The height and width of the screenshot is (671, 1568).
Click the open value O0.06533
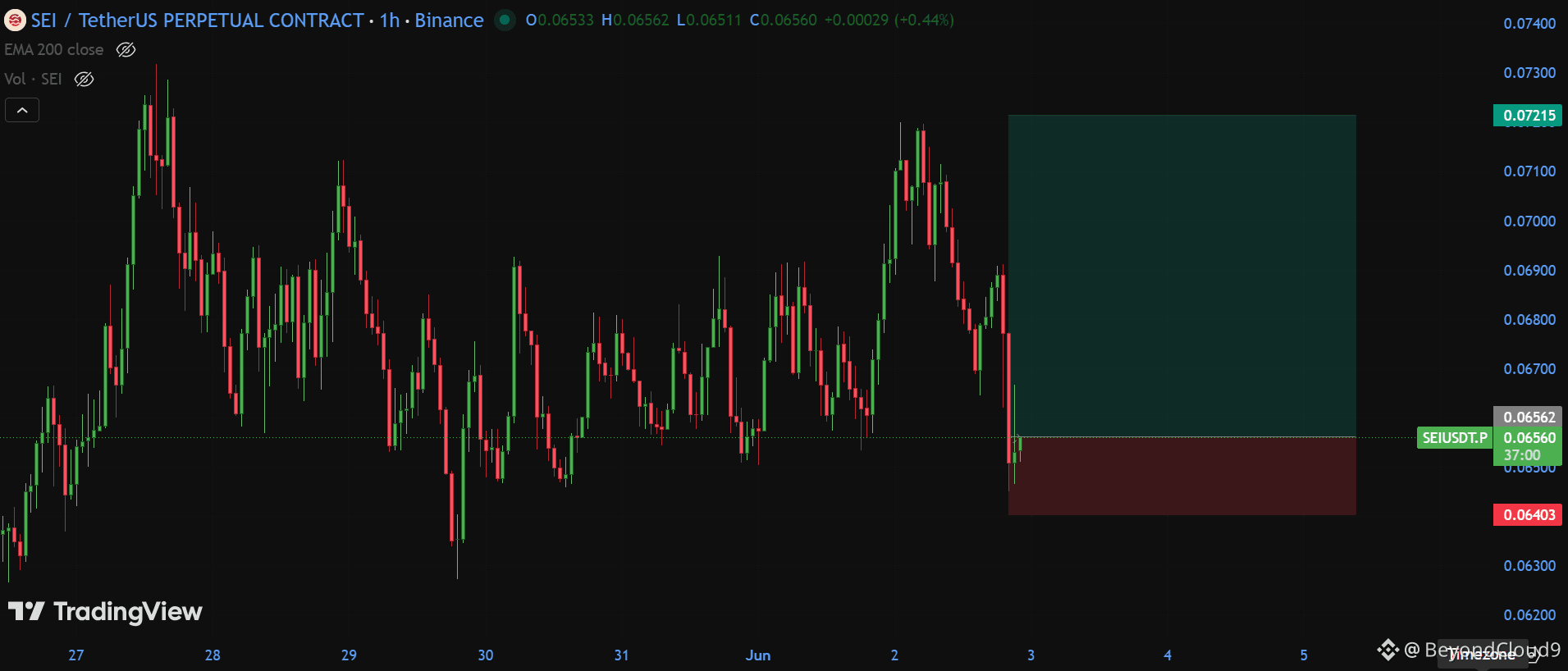click(560, 20)
